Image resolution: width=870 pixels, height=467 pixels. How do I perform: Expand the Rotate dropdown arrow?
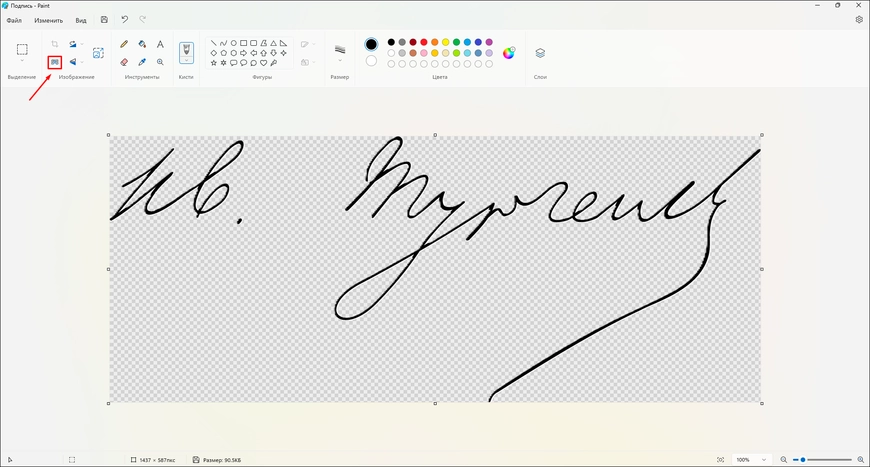click(x=82, y=44)
